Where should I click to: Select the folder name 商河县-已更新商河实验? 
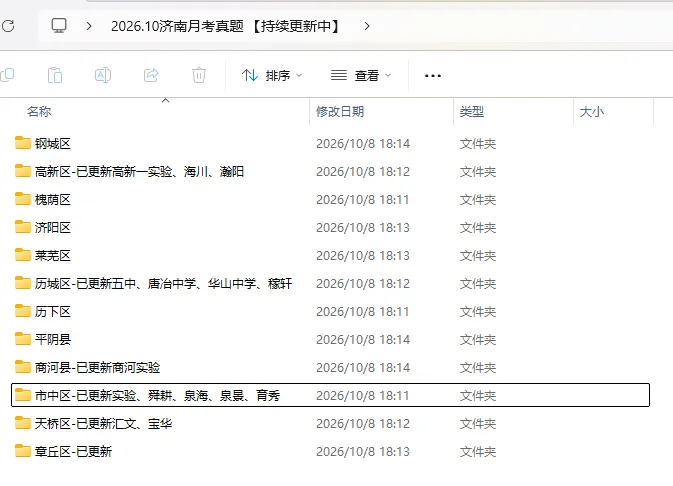click(x=97, y=368)
